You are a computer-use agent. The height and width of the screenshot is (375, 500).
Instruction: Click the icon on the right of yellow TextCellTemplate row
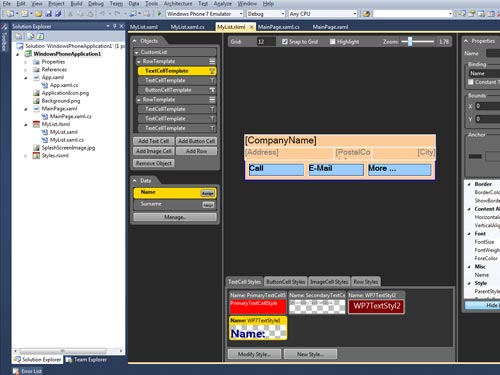[212, 71]
